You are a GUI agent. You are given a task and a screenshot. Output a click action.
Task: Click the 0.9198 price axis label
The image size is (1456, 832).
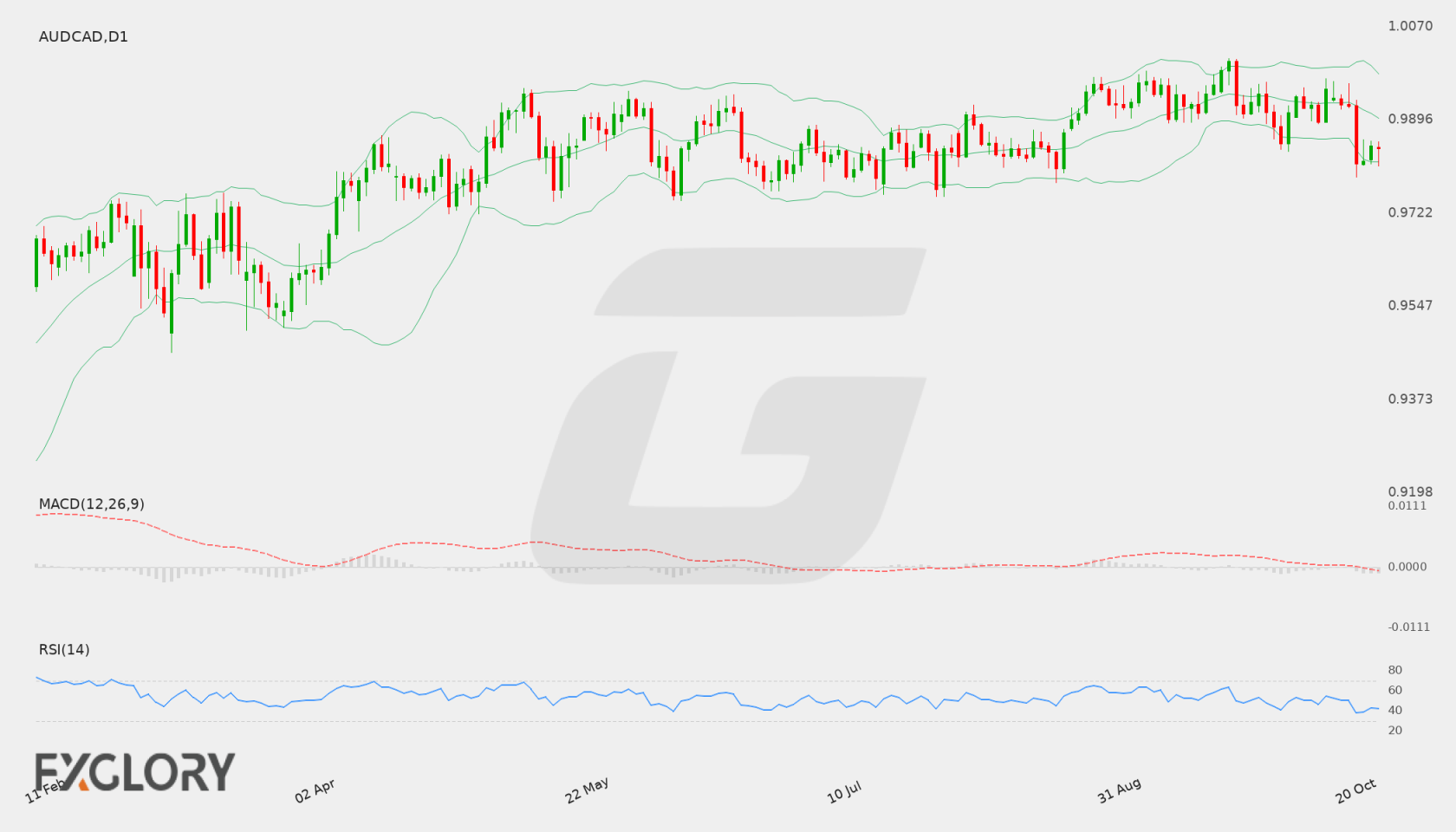(1410, 491)
